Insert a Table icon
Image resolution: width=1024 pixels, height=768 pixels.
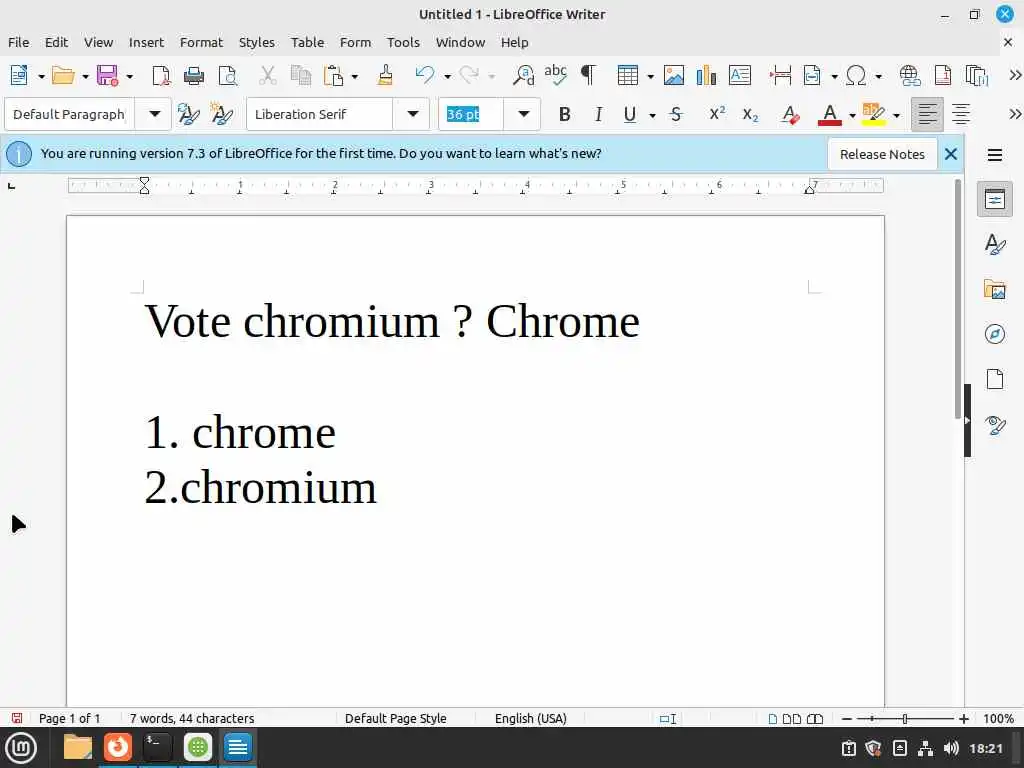tap(628, 76)
